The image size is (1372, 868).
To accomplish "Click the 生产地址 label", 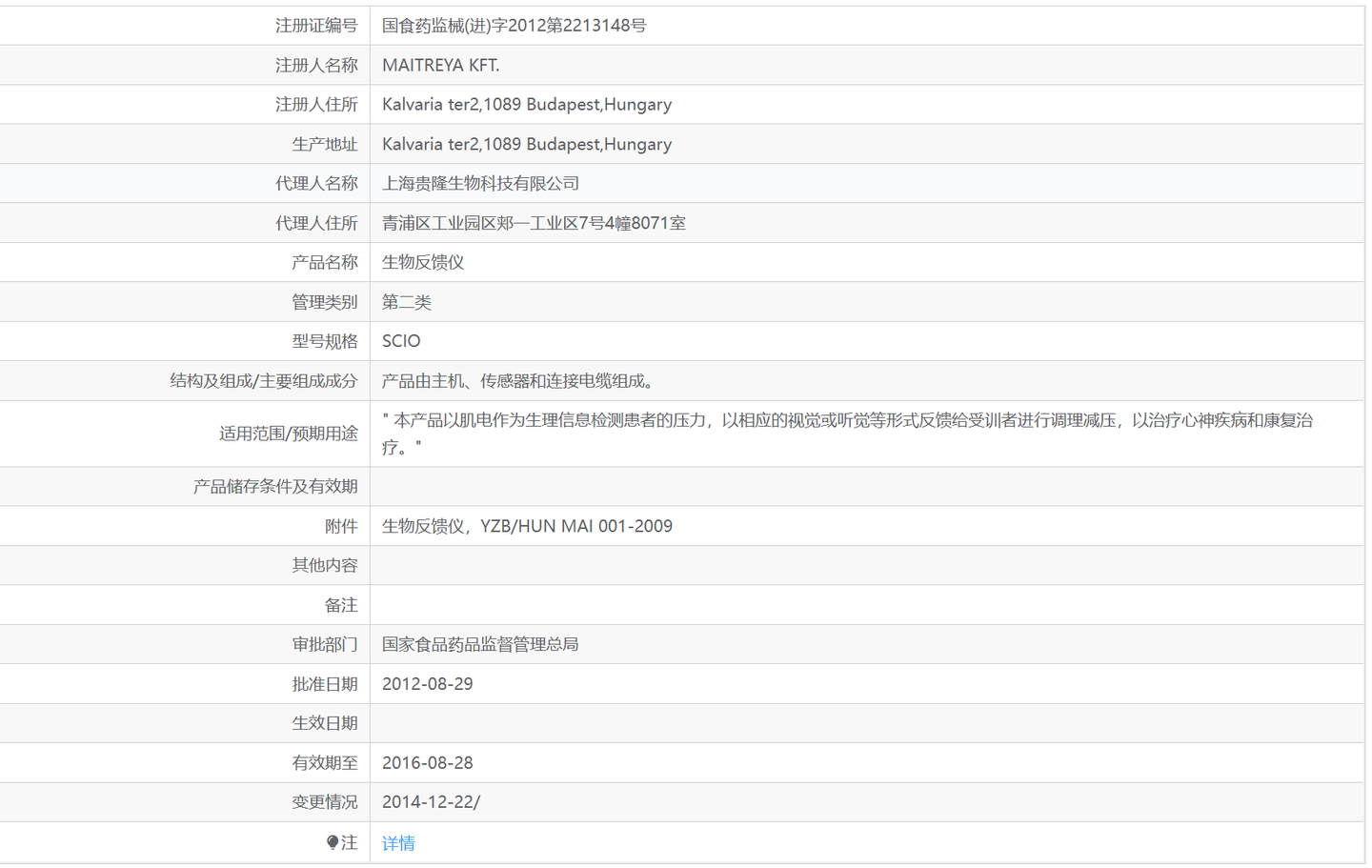I will [x=325, y=145].
